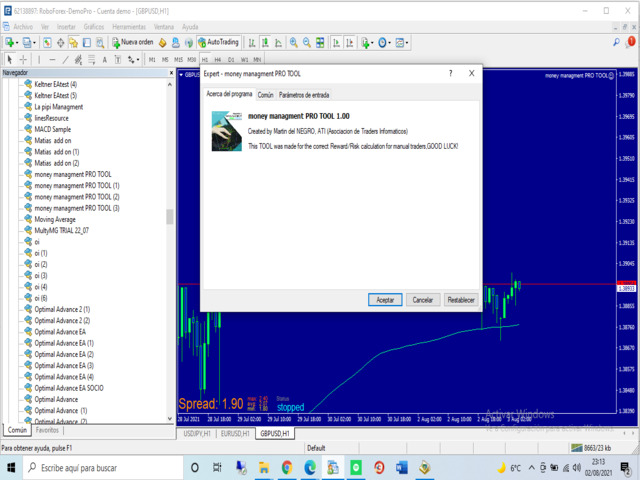Image resolution: width=640 pixels, height=480 pixels.
Task: Click Navigator scroll up arrow
Action: click(x=170, y=84)
